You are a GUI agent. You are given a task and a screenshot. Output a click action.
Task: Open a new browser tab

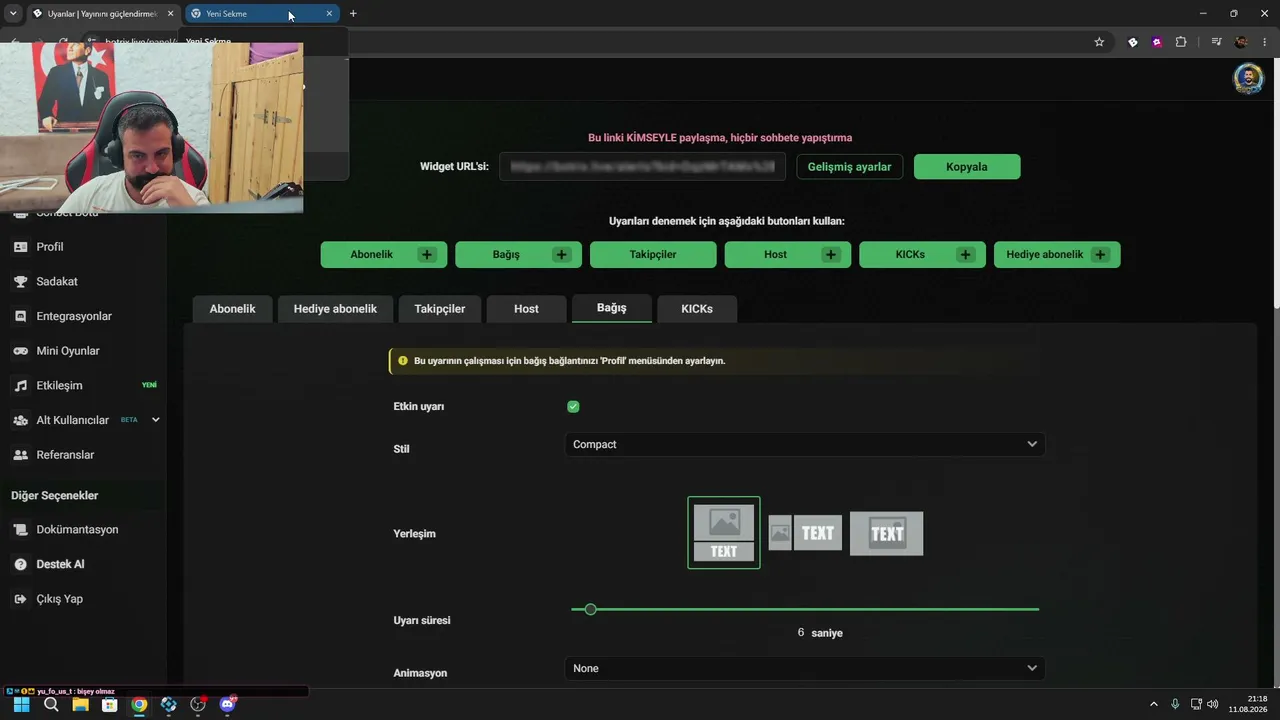click(x=353, y=14)
